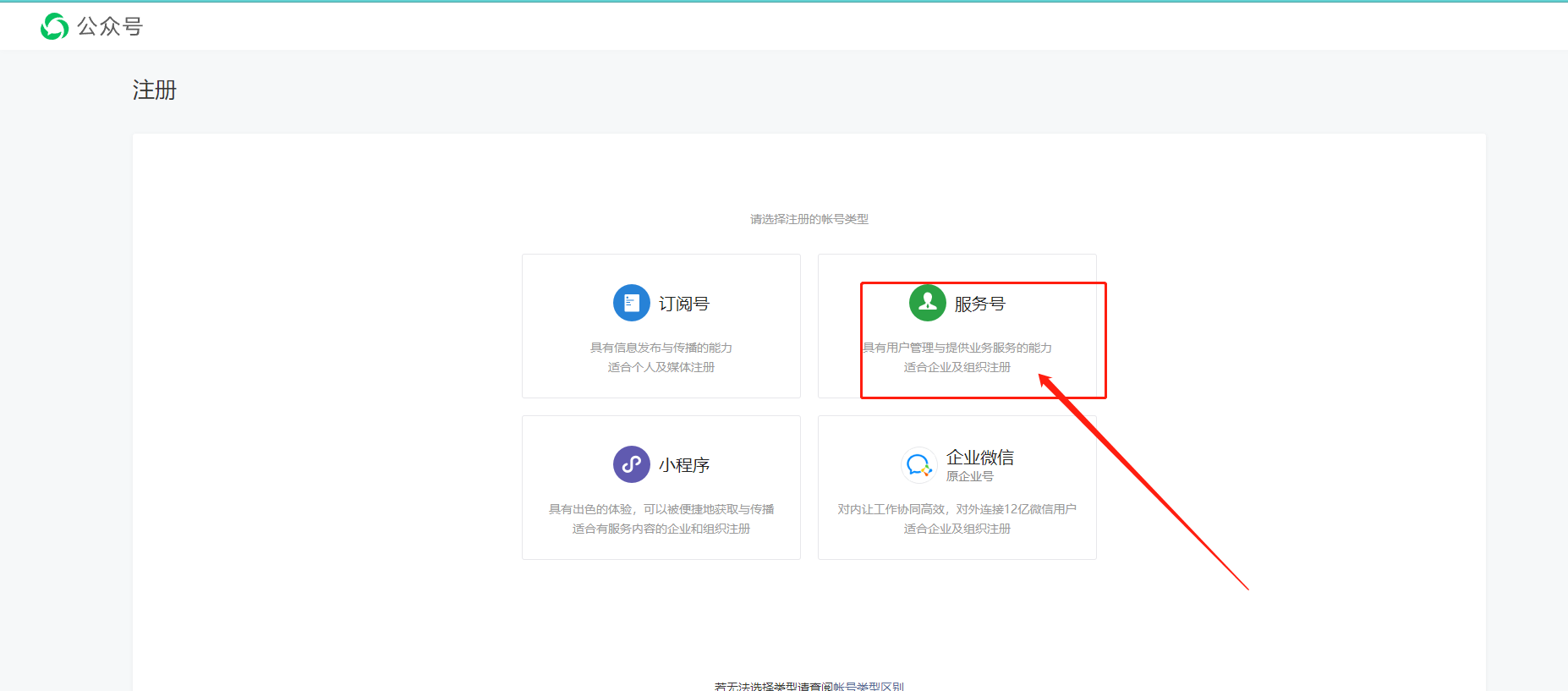This screenshot has height=691, width=1568.
Task: Click the 公众号 header text
Action: click(110, 26)
